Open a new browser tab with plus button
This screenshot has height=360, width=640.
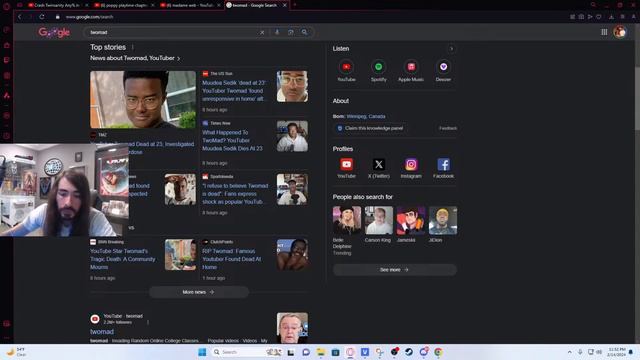tap(294, 5)
